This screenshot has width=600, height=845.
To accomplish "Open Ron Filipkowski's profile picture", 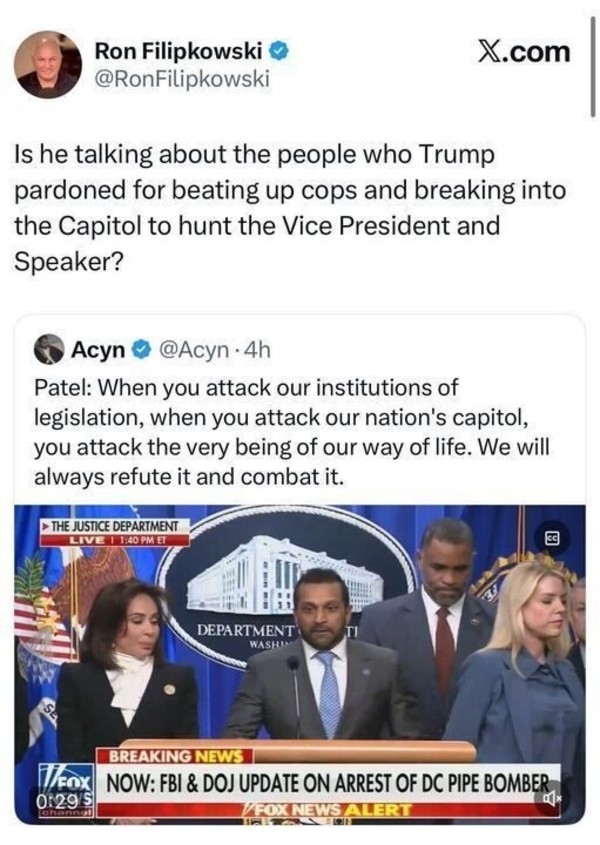I will (48, 63).
